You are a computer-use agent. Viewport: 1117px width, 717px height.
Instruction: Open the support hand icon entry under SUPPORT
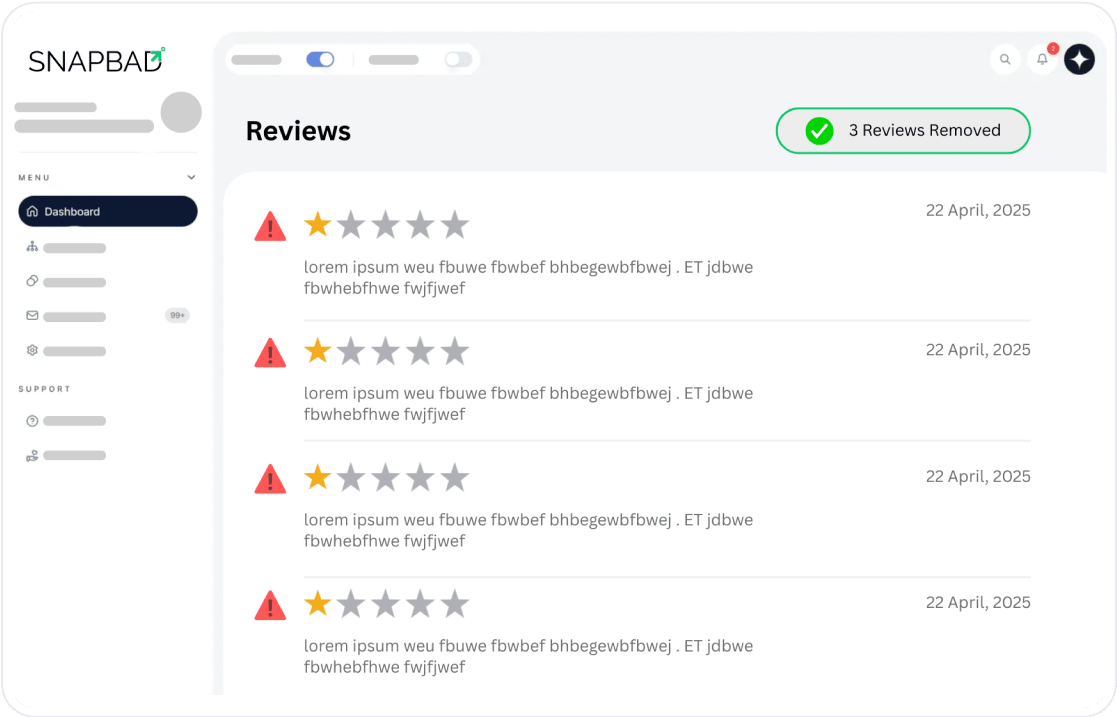click(x=31, y=455)
